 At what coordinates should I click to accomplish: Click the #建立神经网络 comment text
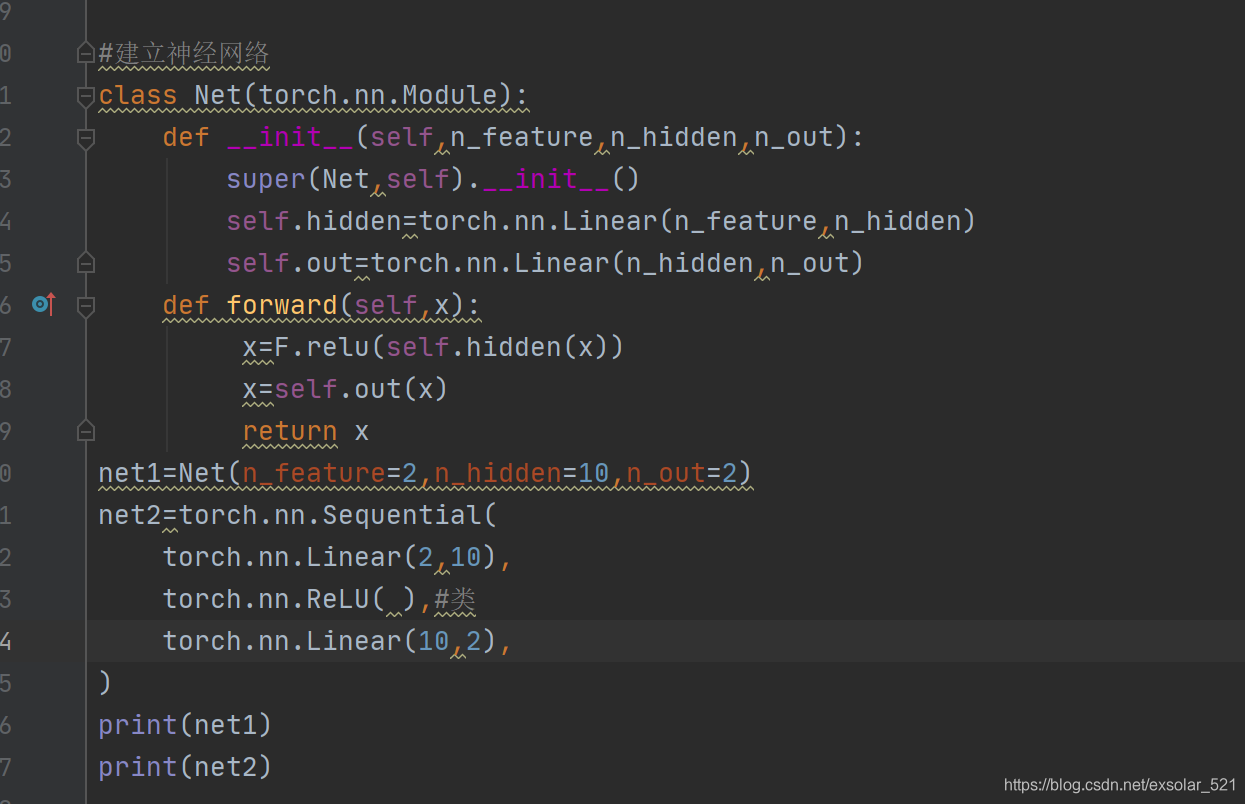[x=184, y=53]
